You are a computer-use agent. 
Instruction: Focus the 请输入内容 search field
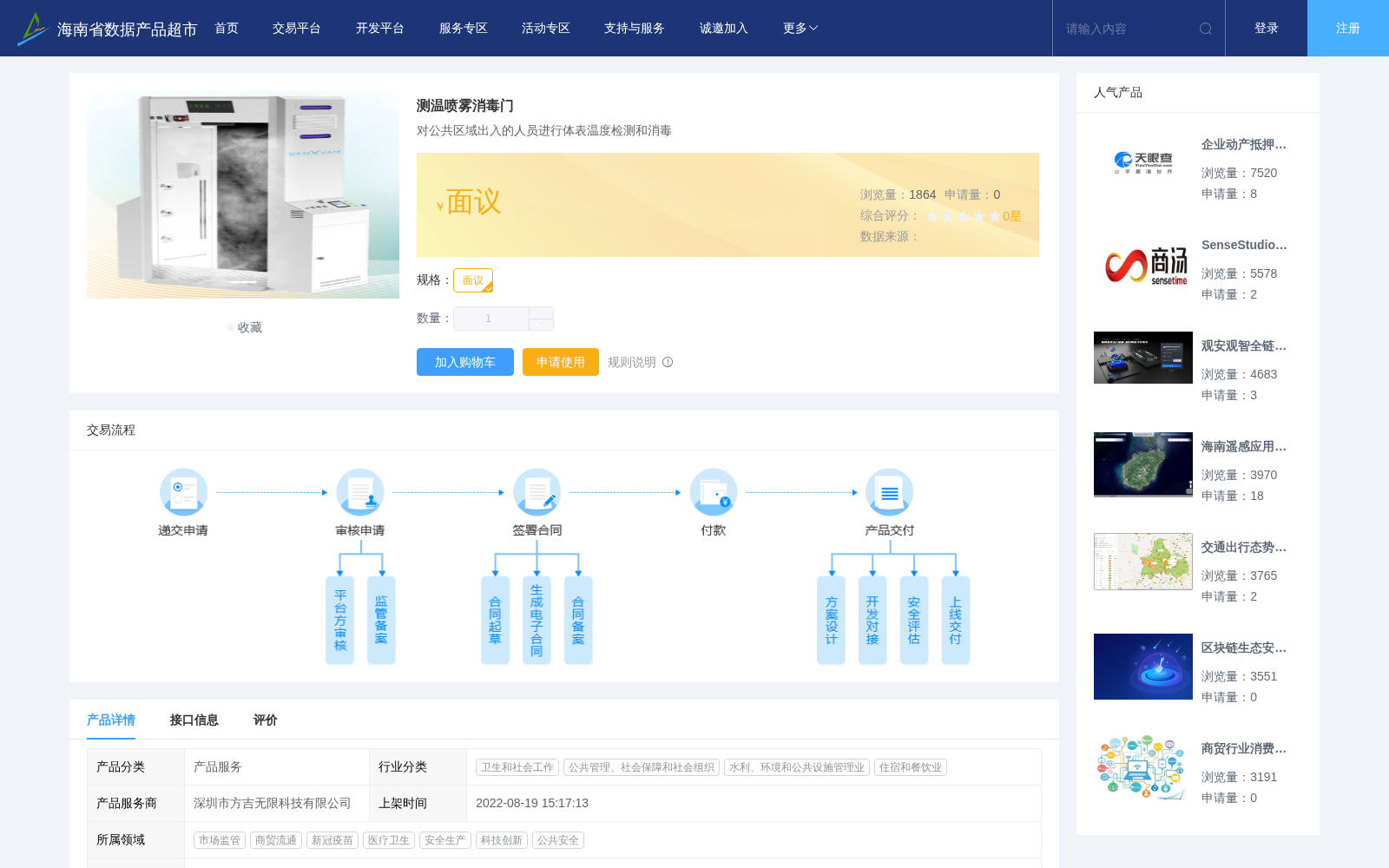coord(1127,29)
